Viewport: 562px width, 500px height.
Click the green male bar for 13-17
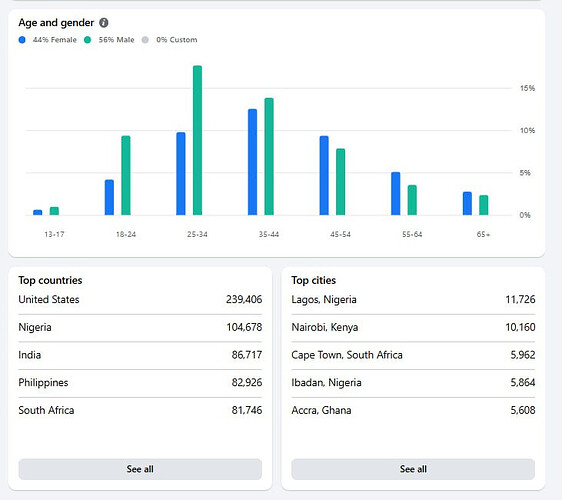pos(54,211)
